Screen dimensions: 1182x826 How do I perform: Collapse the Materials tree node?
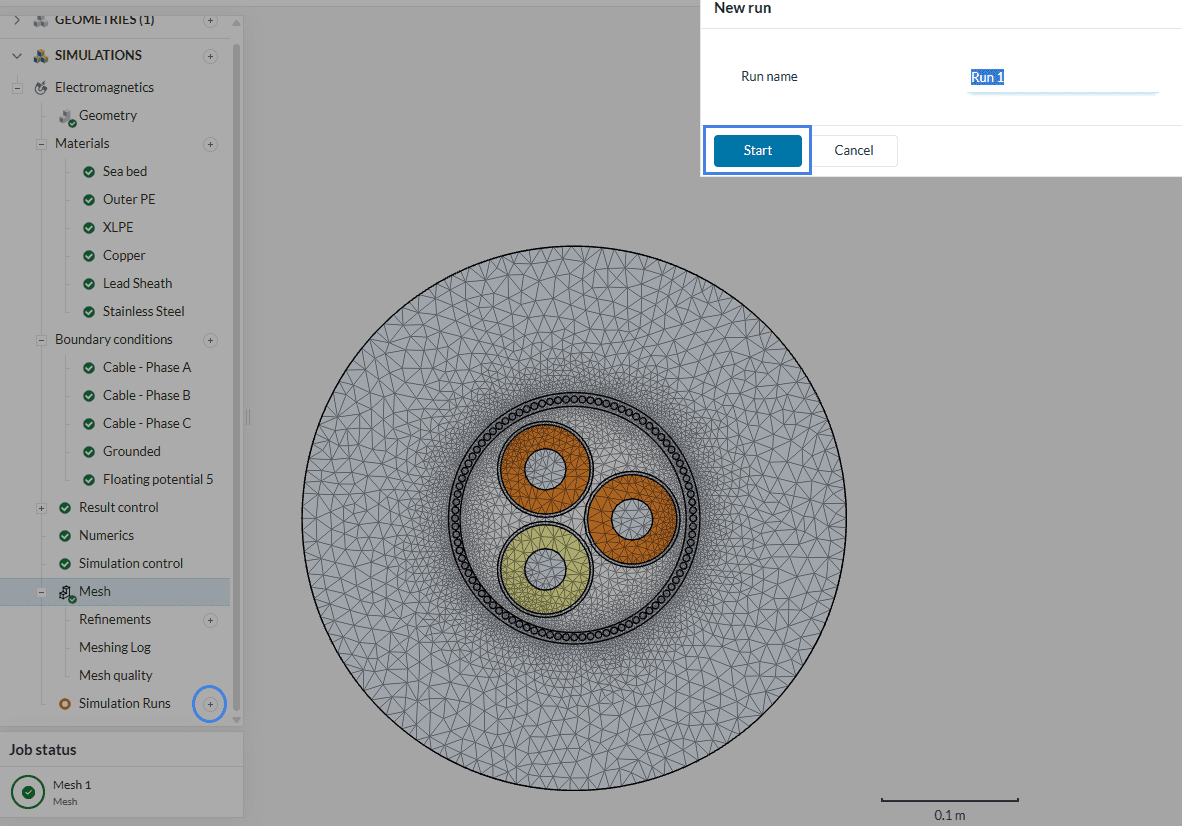41,144
